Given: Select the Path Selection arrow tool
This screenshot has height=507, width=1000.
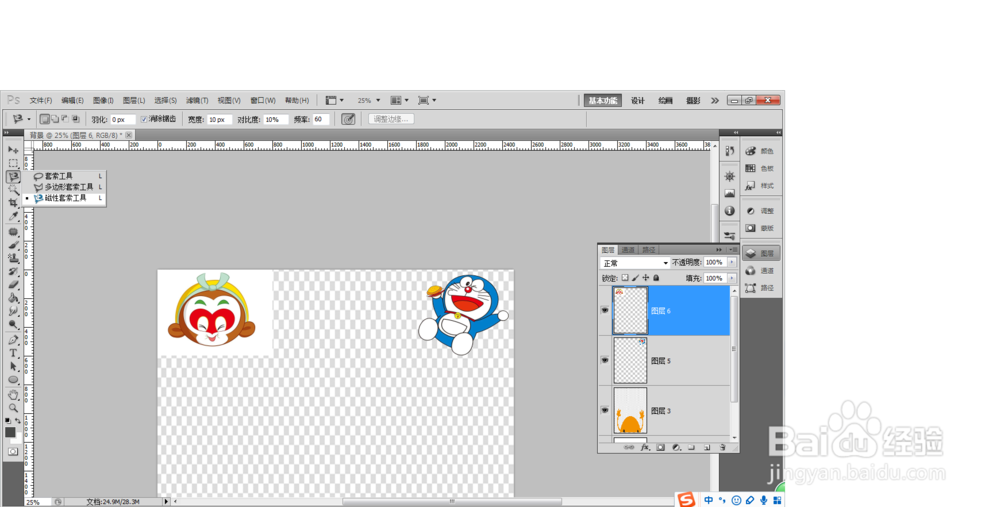Looking at the screenshot, I should pyautogui.click(x=13, y=367).
